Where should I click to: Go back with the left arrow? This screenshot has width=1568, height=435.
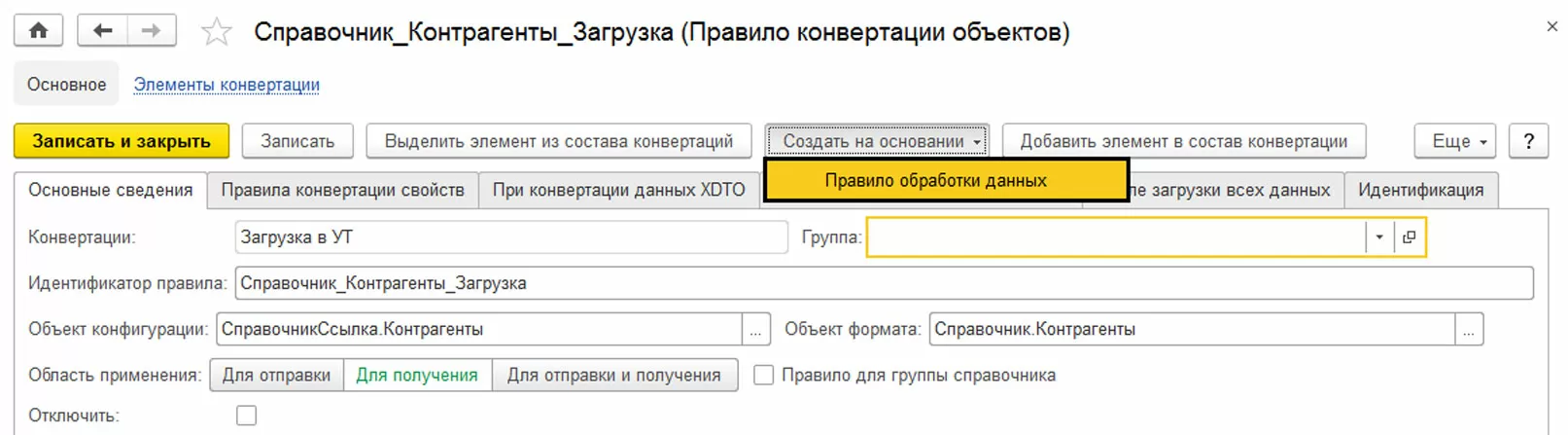[x=102, y=30]
